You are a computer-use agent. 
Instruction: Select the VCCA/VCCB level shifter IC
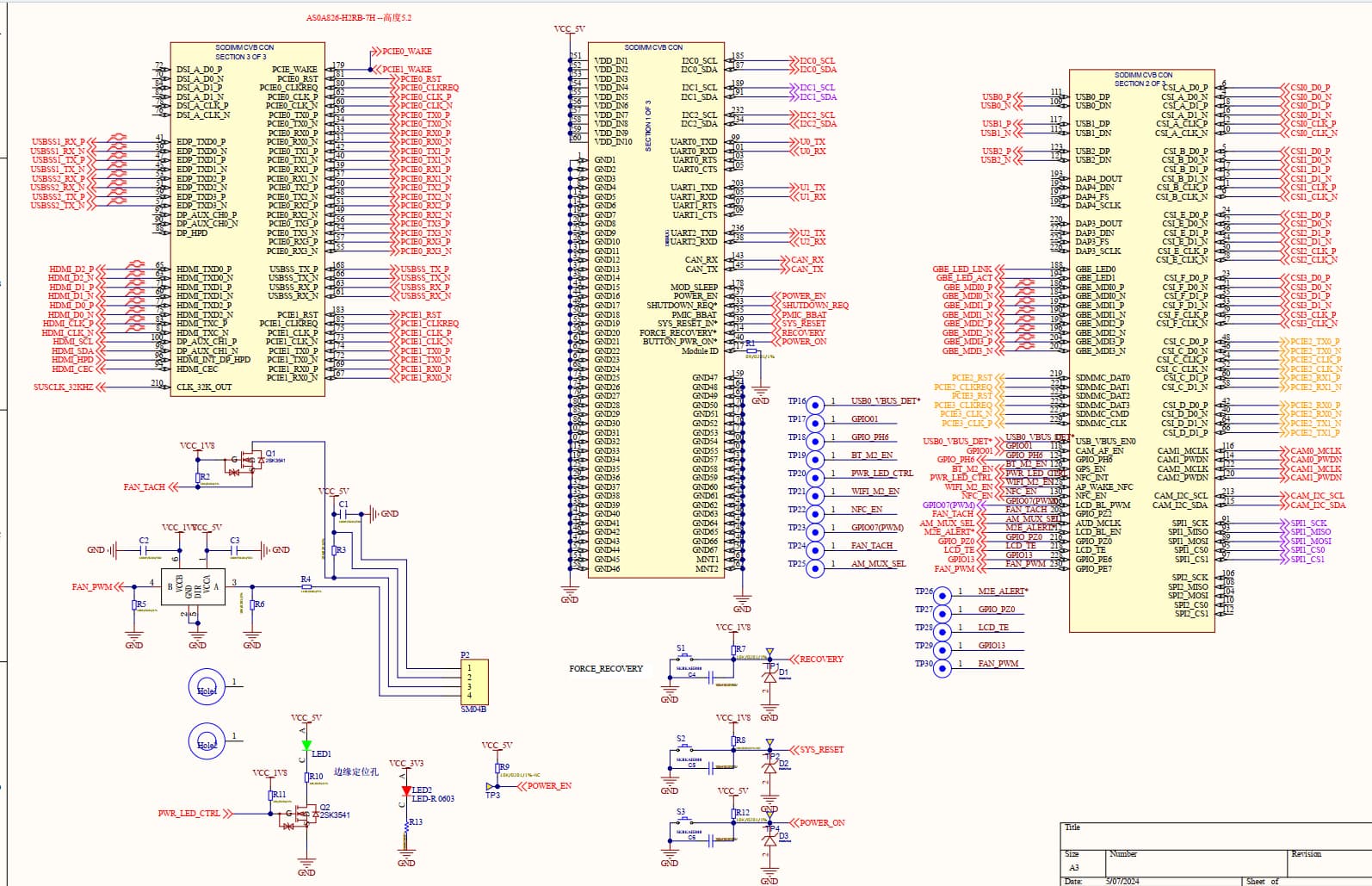point(193,586)
